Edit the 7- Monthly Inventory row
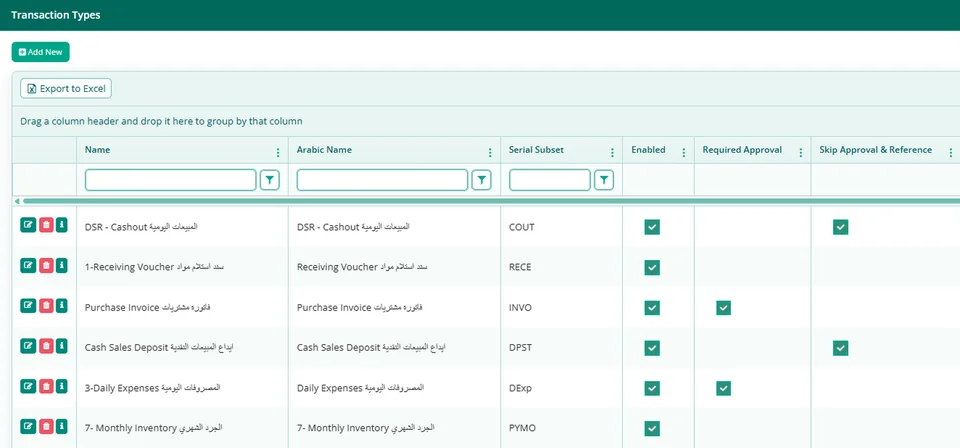Viewport: 960px width, 448px height. pyautogui.click(x=28, y=426)
